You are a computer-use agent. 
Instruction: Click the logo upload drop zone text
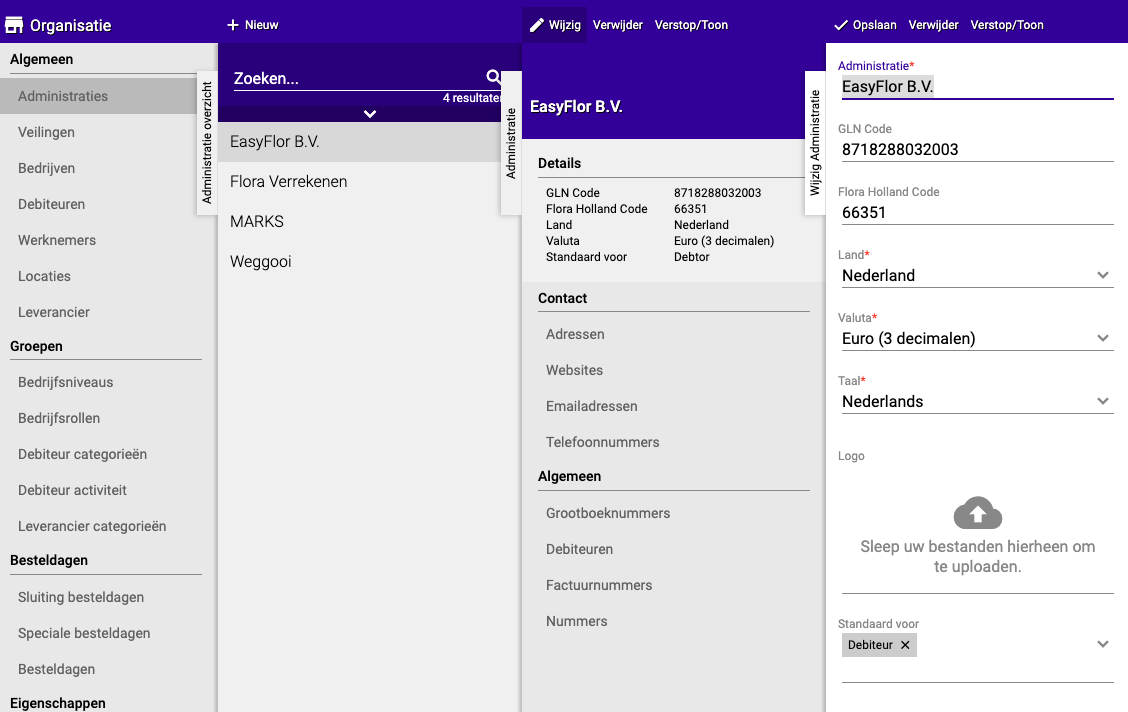pos(978,557)
